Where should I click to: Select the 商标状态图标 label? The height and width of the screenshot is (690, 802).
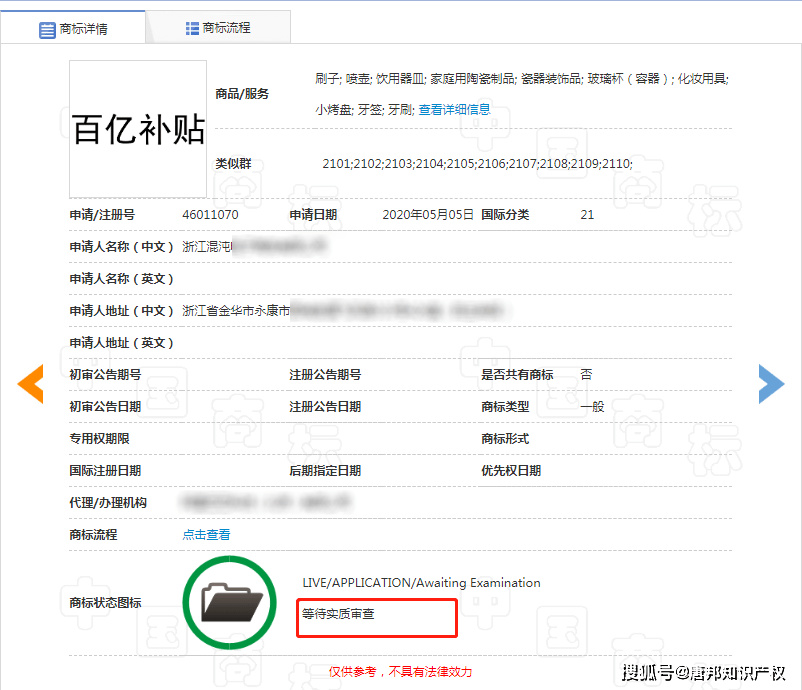coord(105,603)
